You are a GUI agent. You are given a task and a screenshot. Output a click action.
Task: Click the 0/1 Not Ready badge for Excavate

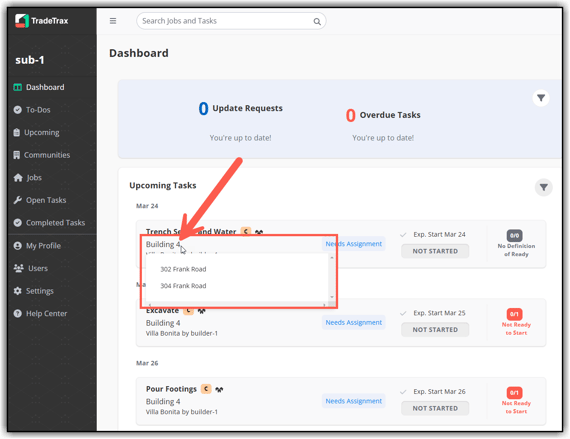514,314
